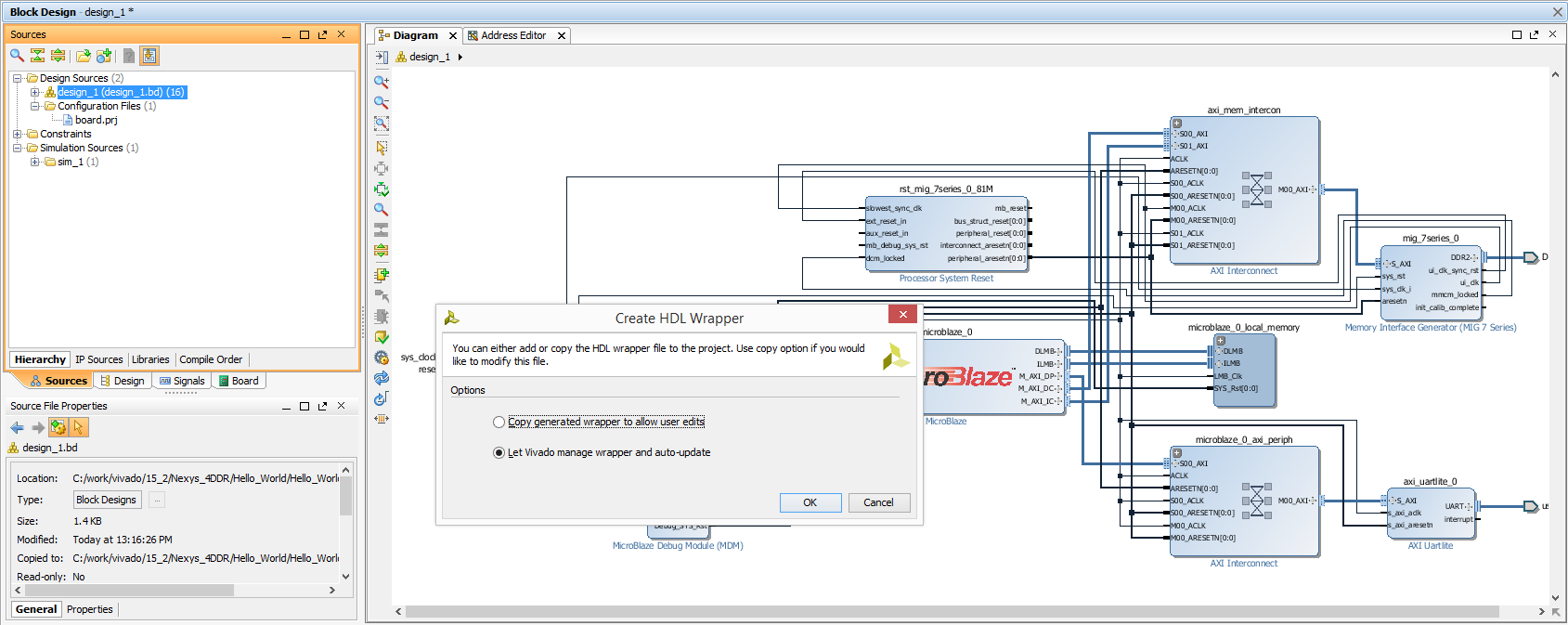Switch to the Board tab
The height and width of the screenshot is (625, 1568).
click(239, 381)
